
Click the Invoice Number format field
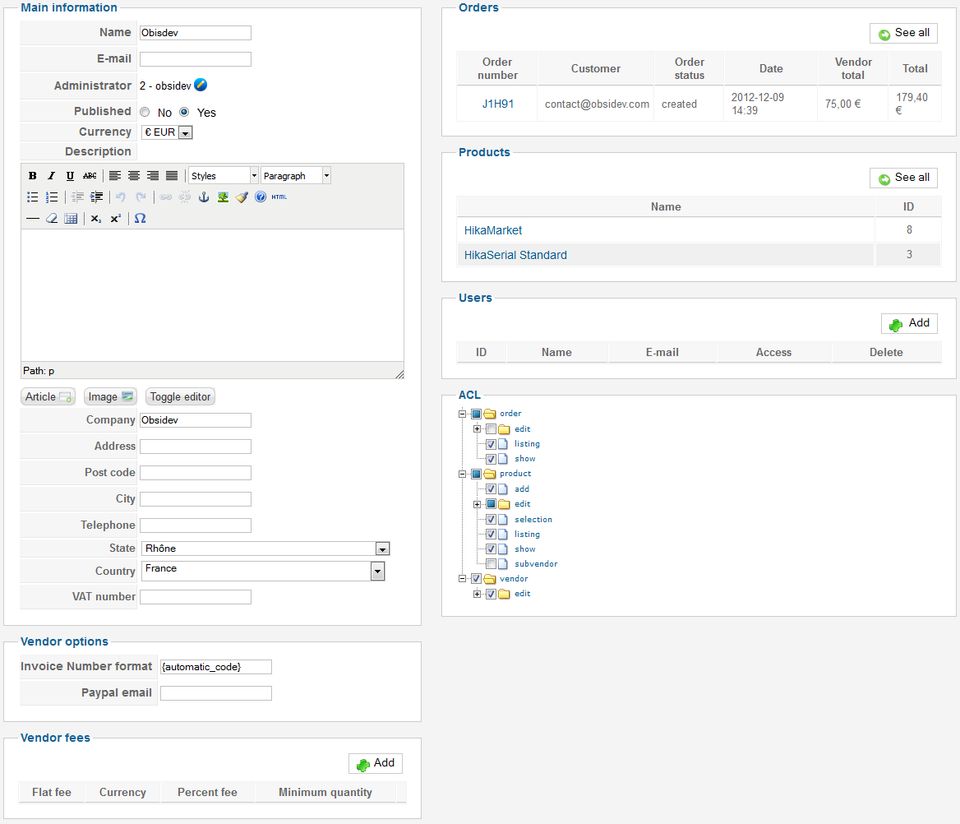[x=216, y=667]
